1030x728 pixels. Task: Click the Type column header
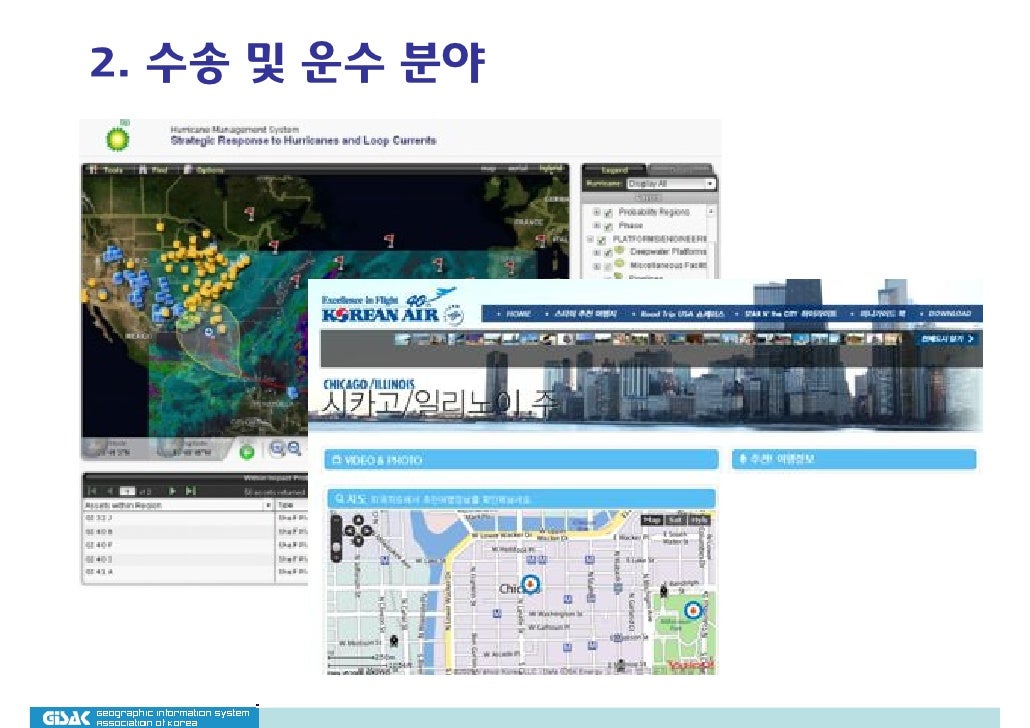point(292,505)
